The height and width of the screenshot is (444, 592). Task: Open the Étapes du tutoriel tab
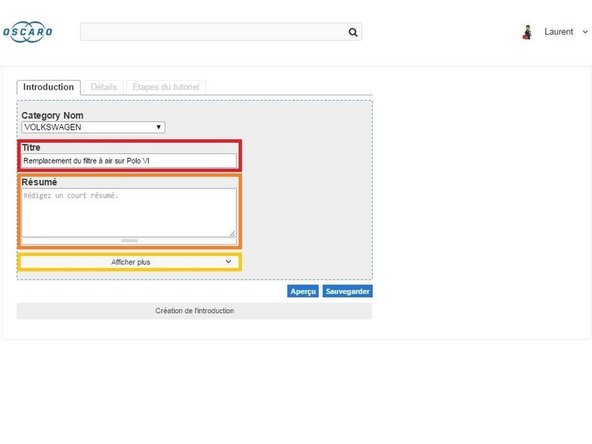166,87
